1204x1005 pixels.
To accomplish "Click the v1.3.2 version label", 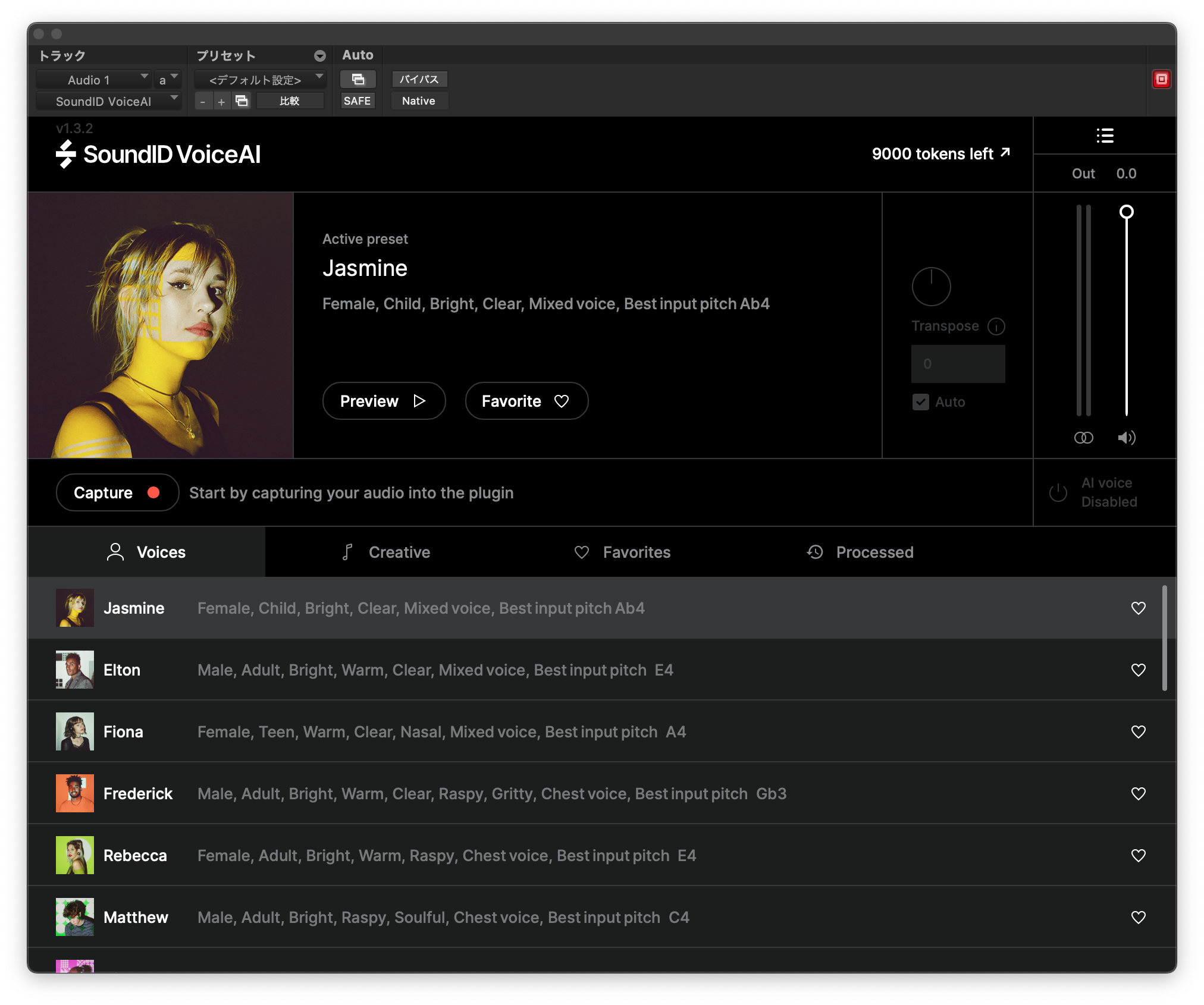I will pyautogui.click(x=74, y=128).
